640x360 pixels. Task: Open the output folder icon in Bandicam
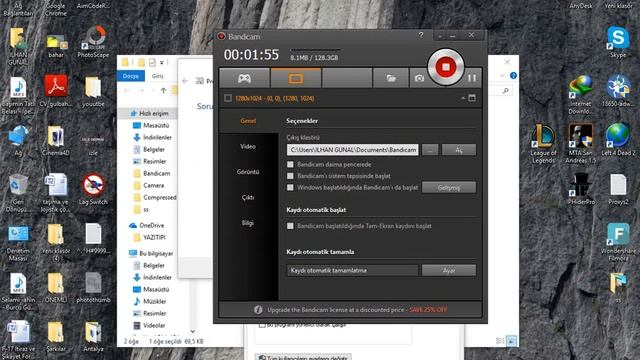(x=391, y=78)
